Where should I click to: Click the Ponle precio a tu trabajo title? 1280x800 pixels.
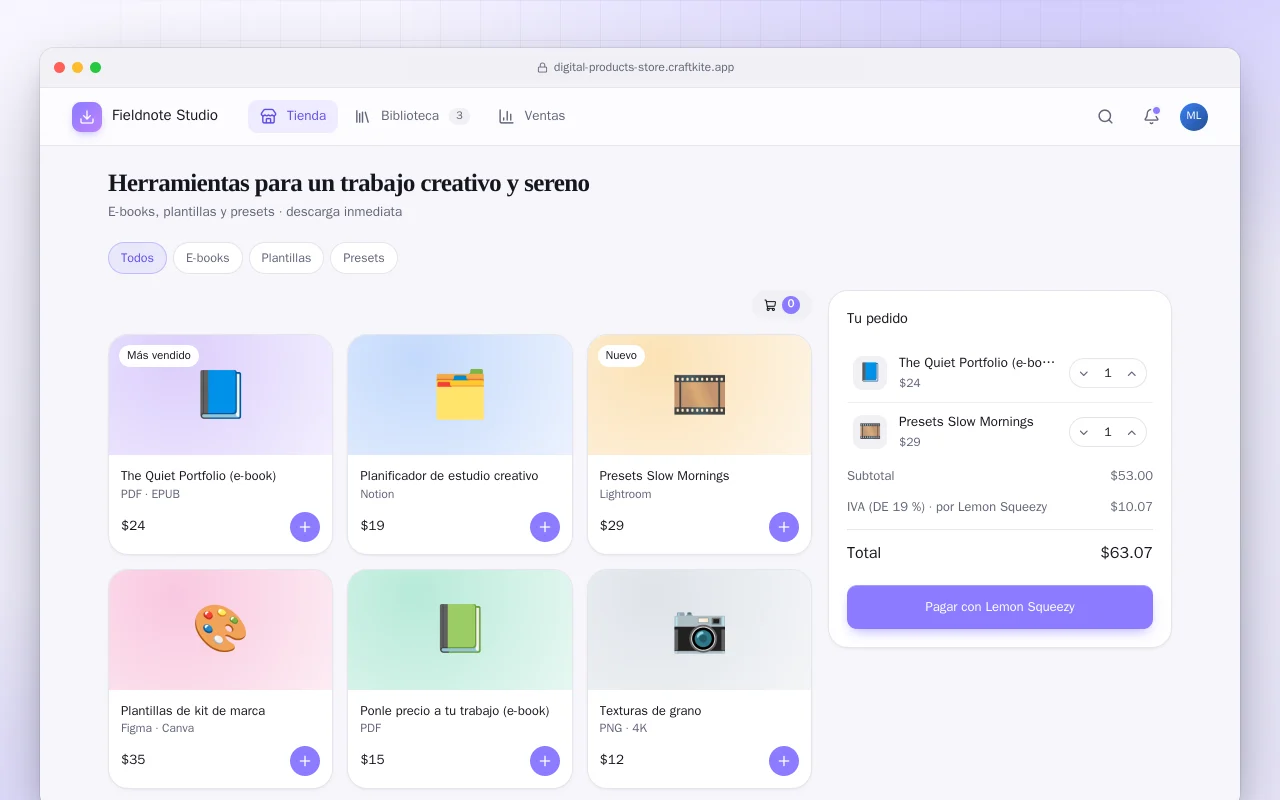point(455,711)
